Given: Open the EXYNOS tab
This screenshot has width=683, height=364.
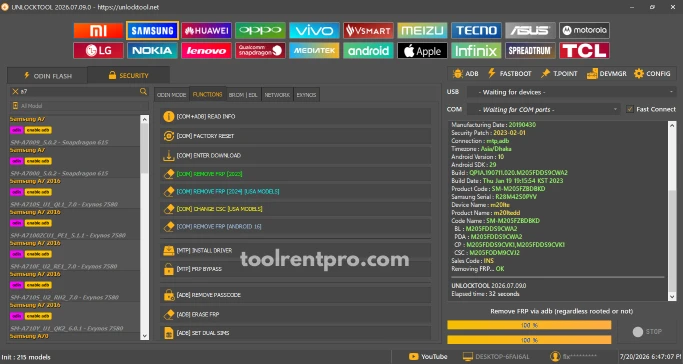Looking at the screenshot, I should coord(307,94).
